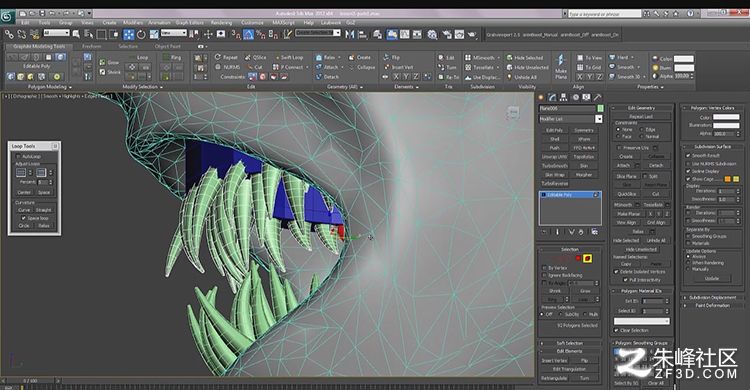Switch to the Create panel tab icon
The image size is (750, 390).
click(x=541, y=97)
